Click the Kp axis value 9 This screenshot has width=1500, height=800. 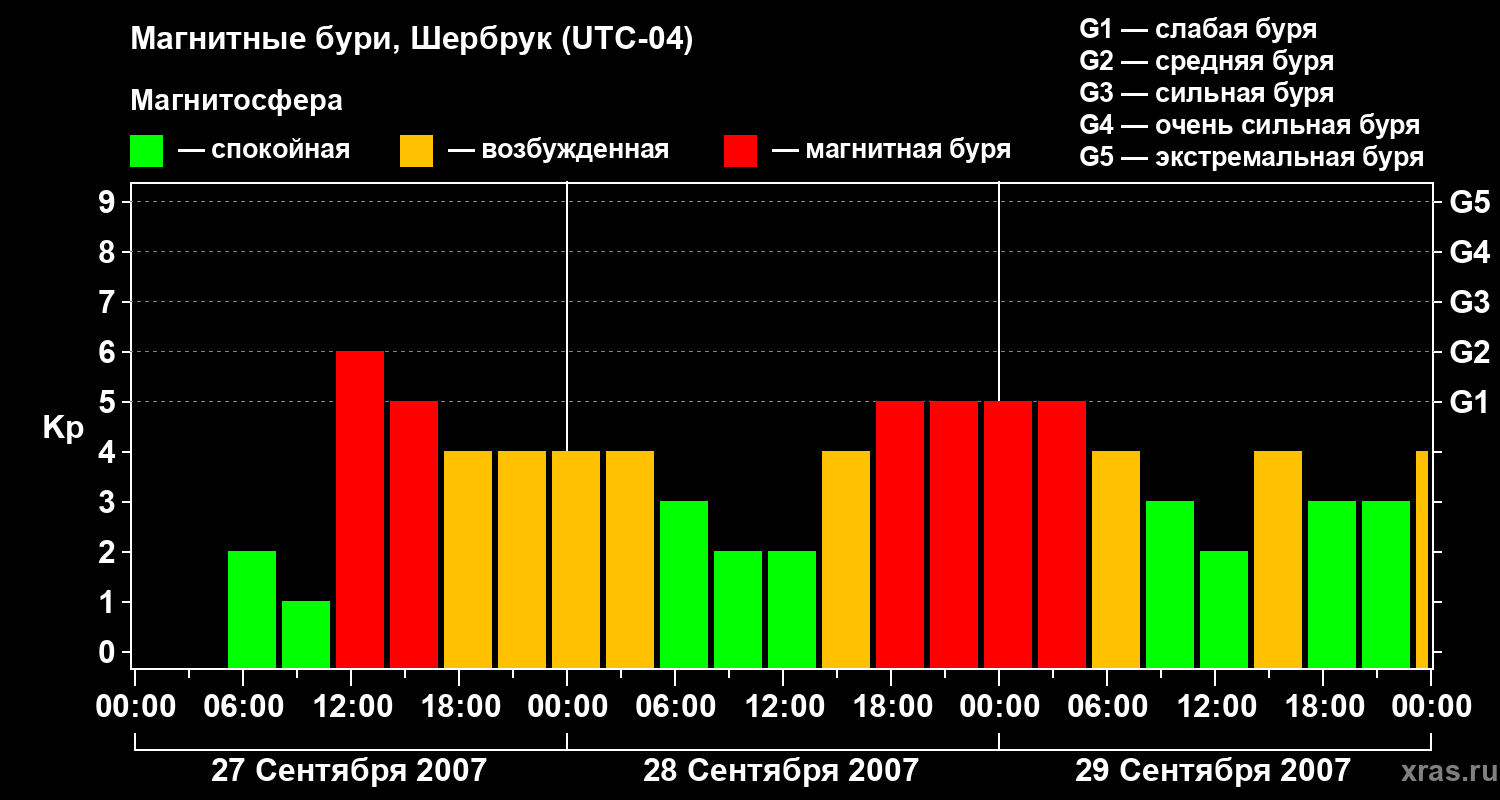pos(109,202)
